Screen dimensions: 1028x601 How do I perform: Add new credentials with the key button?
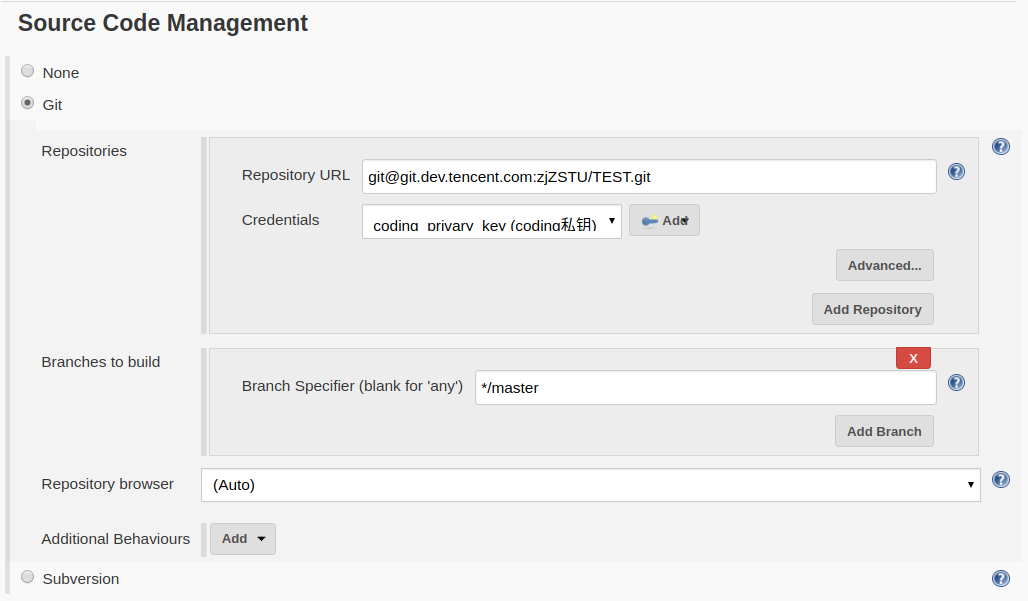click(664, 220)
